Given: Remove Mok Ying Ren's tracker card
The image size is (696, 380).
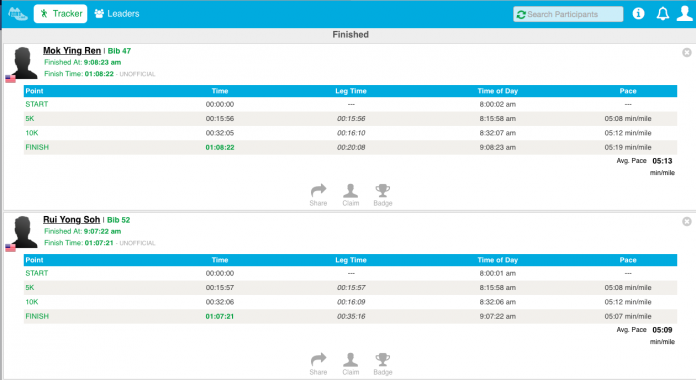Looking at the screenshot, I should tap(687, 52).
